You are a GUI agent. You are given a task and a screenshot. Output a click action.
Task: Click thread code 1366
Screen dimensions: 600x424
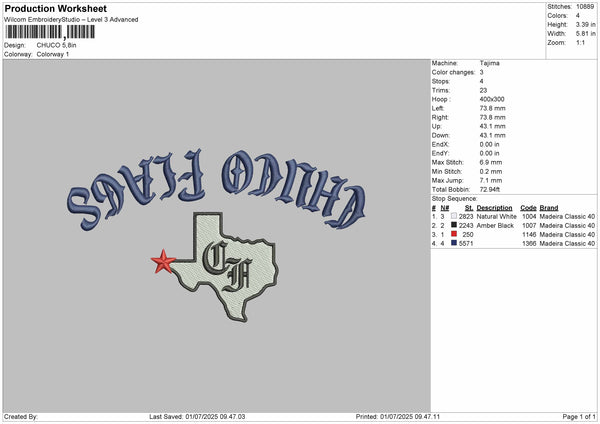529,243
